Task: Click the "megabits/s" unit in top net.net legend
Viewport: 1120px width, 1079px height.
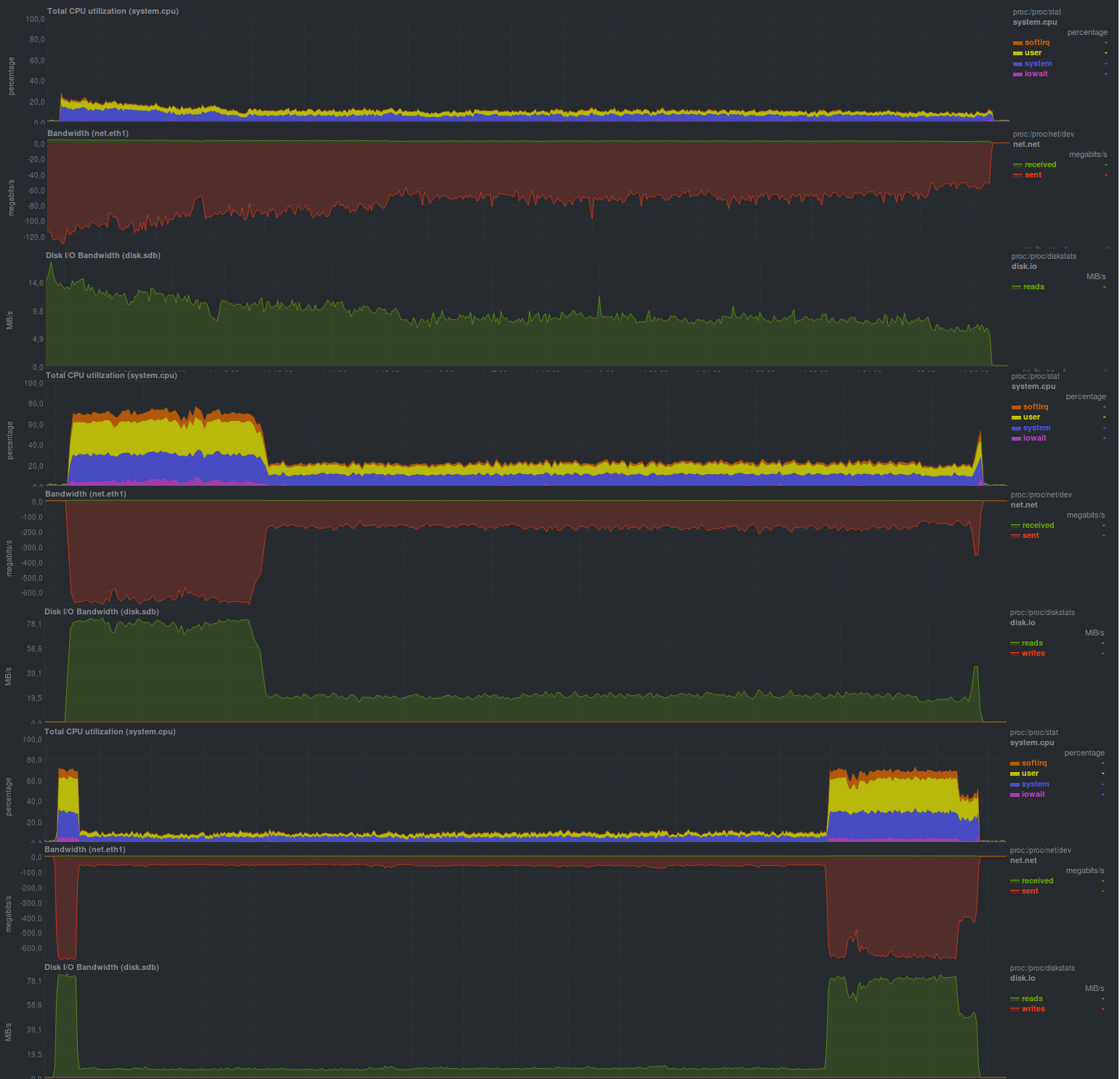Action: click(x=1088, y=155)
